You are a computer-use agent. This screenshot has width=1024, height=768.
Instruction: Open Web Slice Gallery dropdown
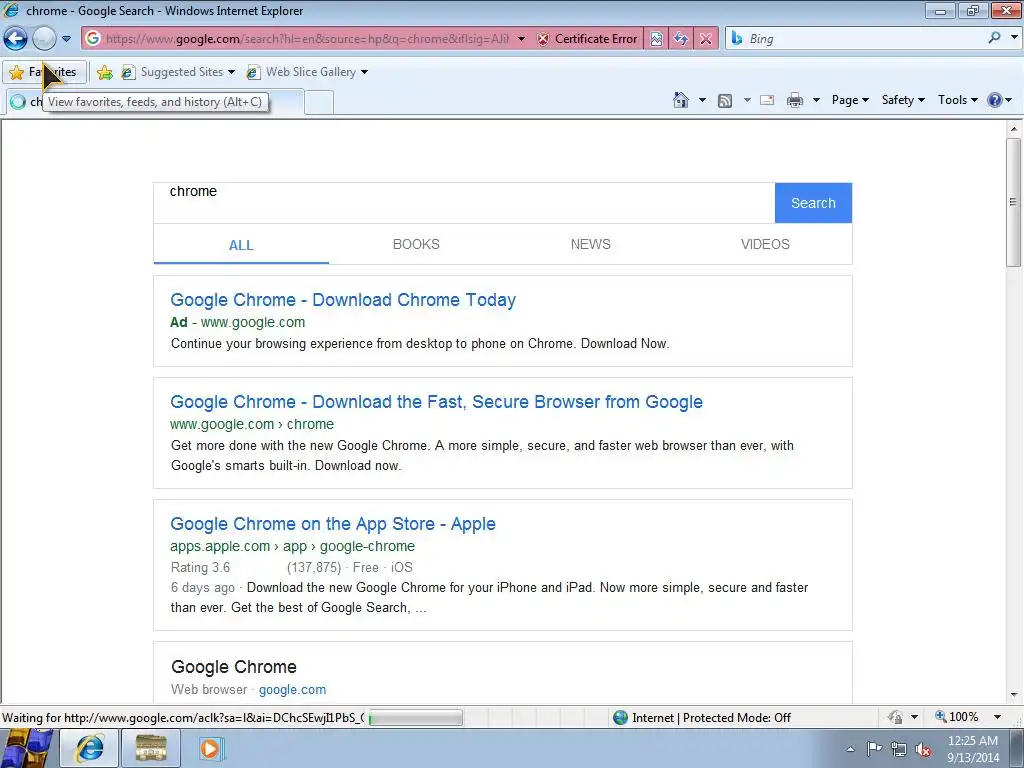tap(307, 72)
